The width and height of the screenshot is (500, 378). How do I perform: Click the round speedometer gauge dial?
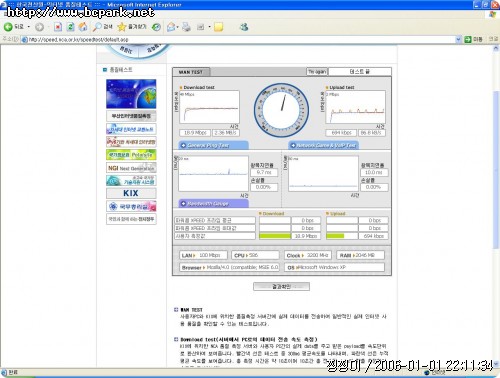pyautogui.click(x=281, y=110)
